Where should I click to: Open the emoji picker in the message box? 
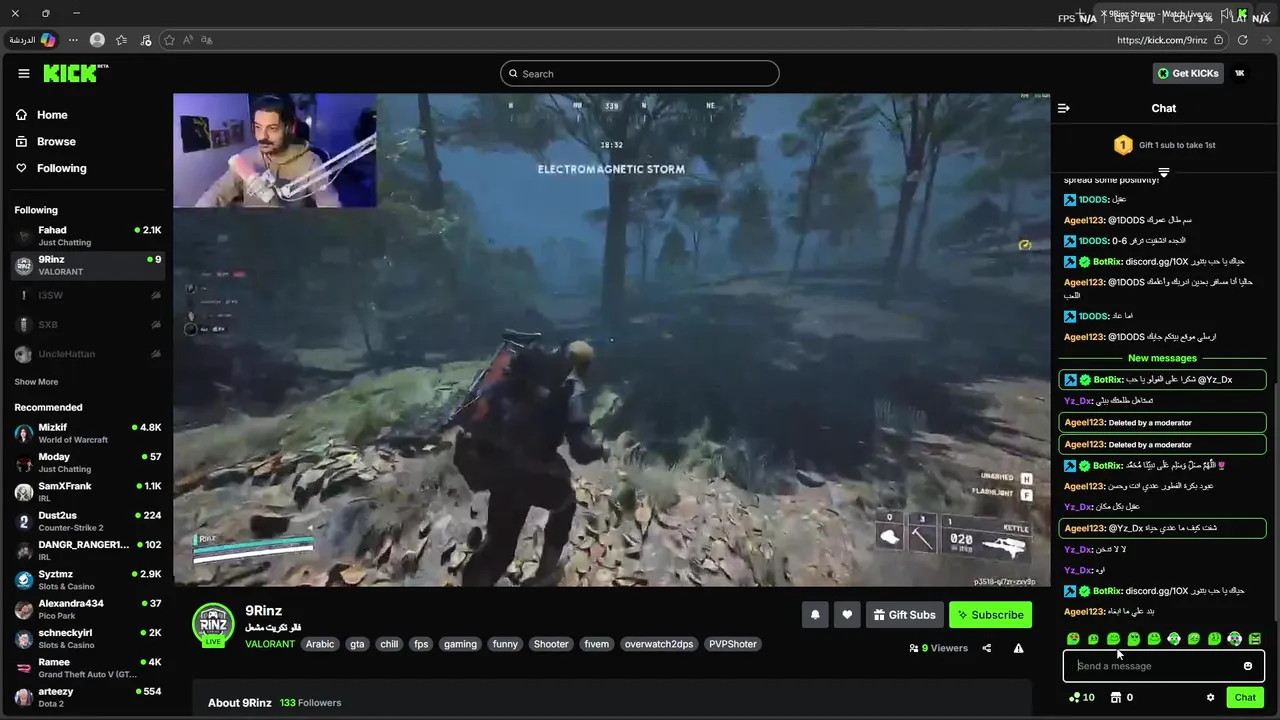1248,666
